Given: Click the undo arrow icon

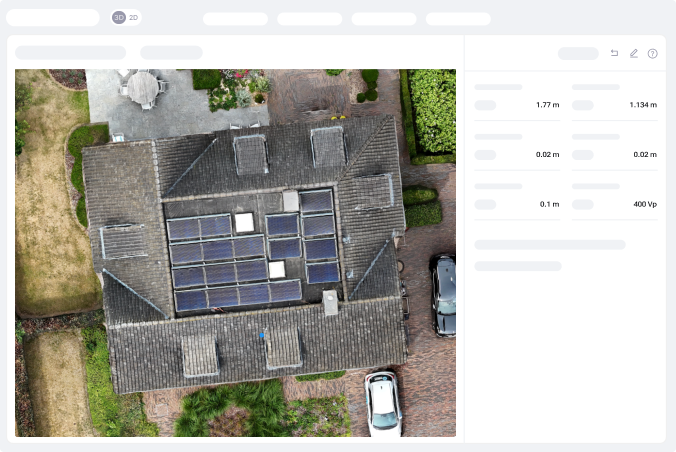Looking at the screenshot, I should tap(614, 53).
